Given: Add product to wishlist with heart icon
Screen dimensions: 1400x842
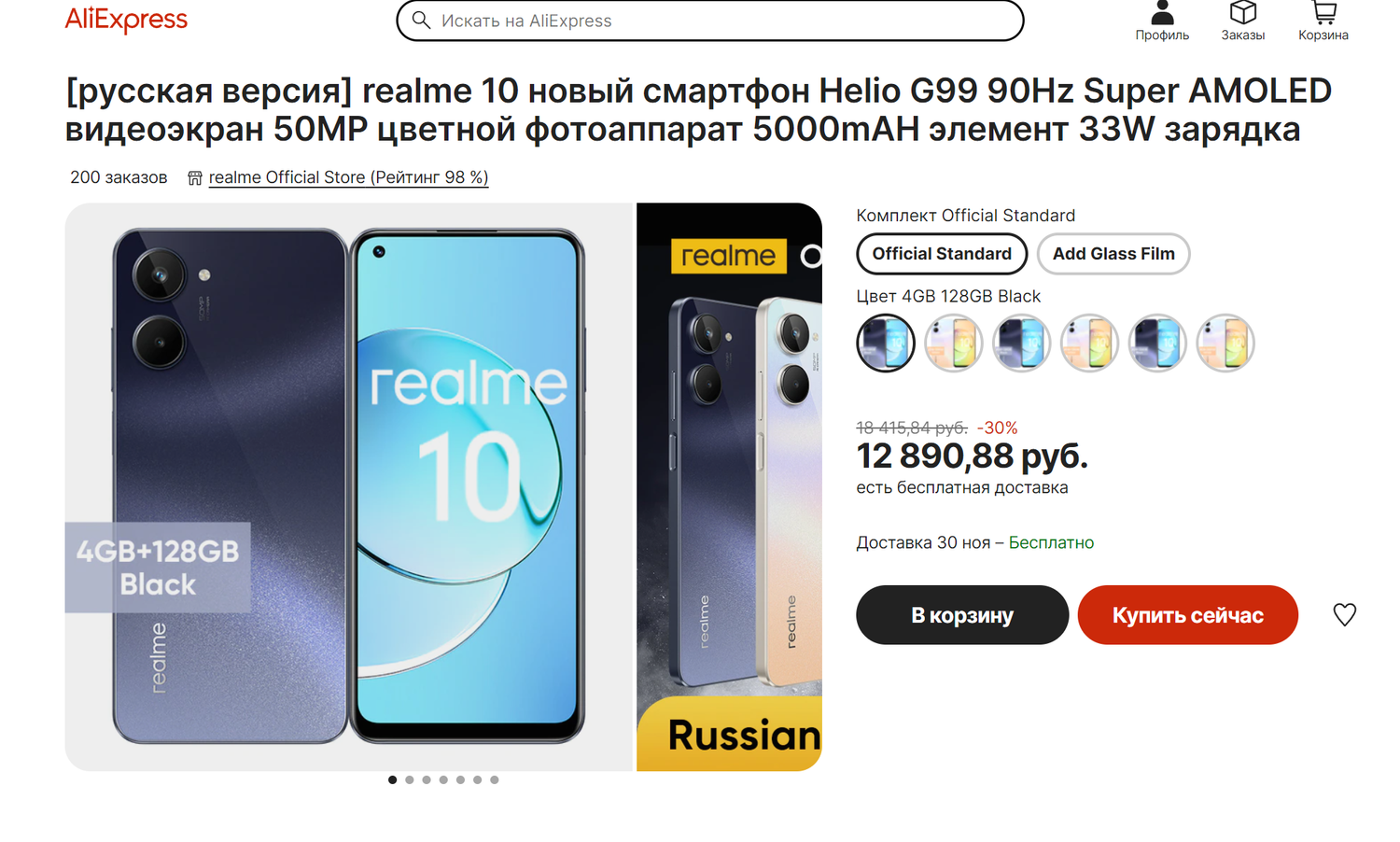Looking at the screenshot, I should pos(1344,614).
